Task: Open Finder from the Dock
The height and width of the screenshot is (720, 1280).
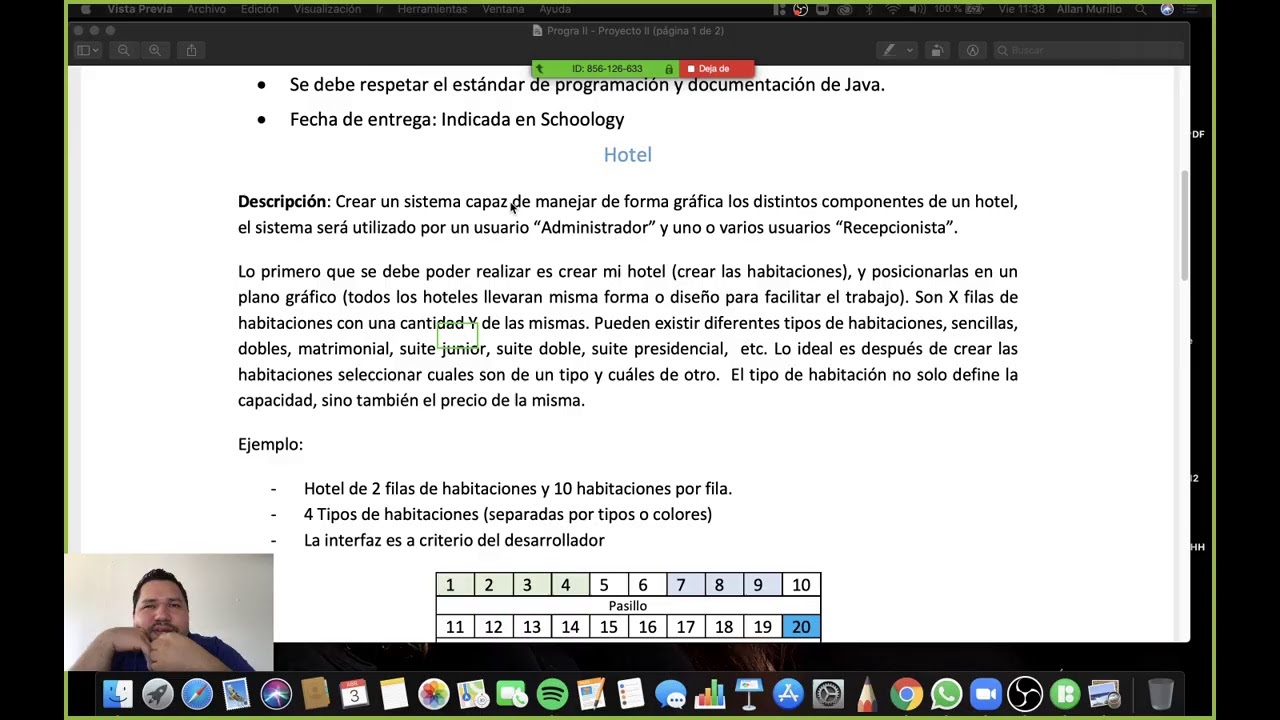Action: 118,694
